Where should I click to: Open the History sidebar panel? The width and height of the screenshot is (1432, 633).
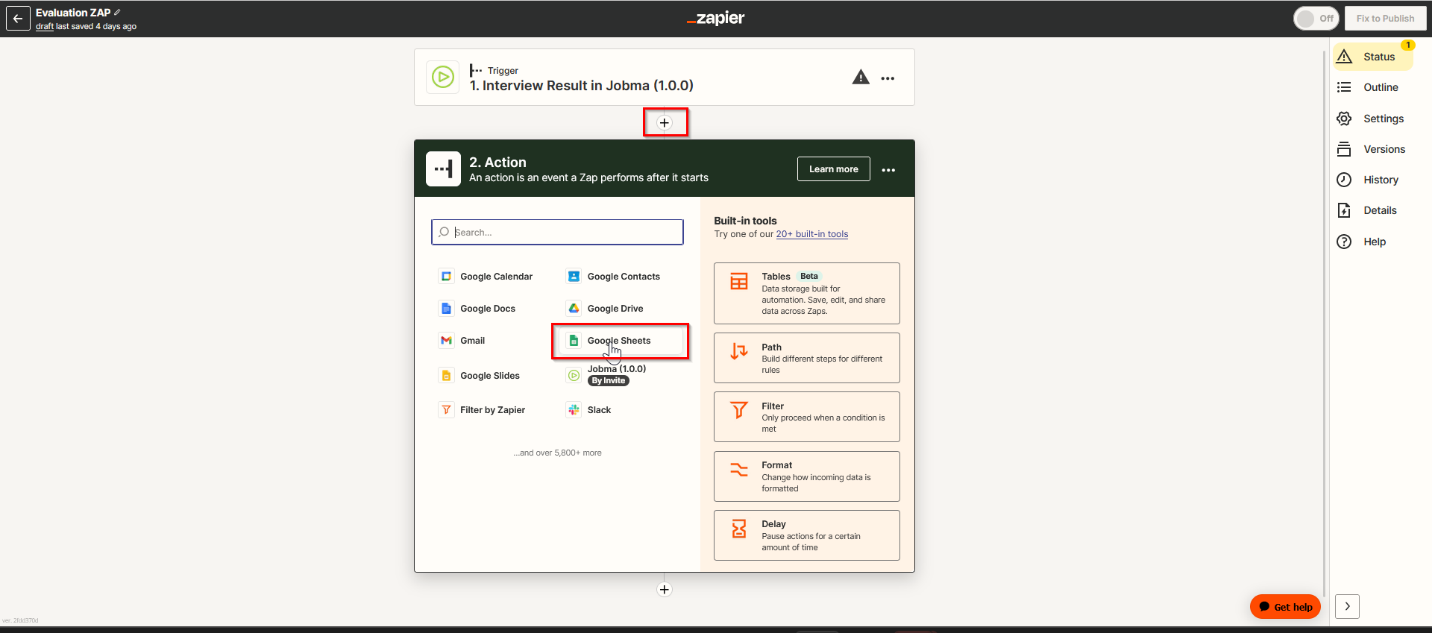(x=1368, y=180)
